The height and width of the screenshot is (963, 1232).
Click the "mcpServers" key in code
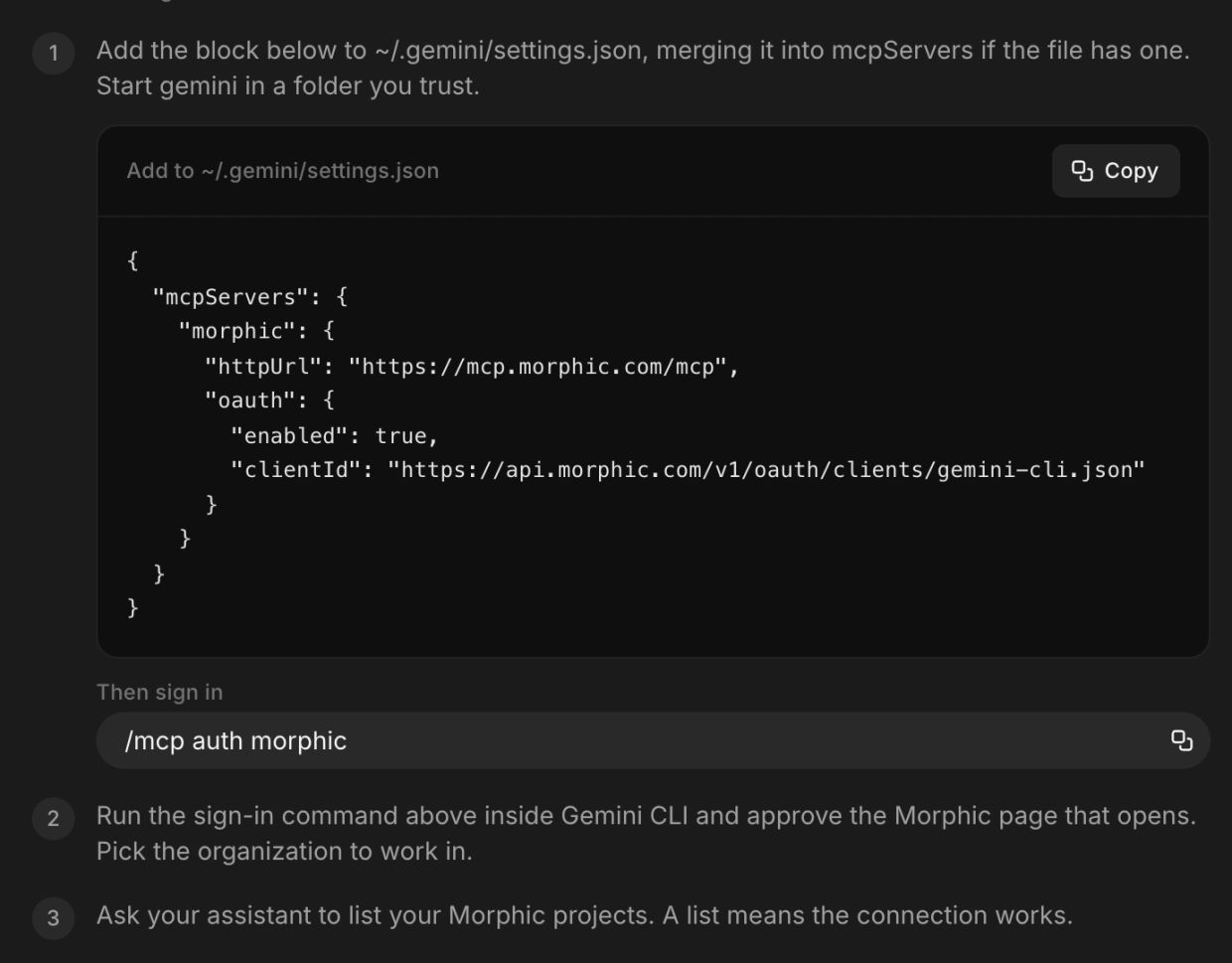[x=231, y=297]
